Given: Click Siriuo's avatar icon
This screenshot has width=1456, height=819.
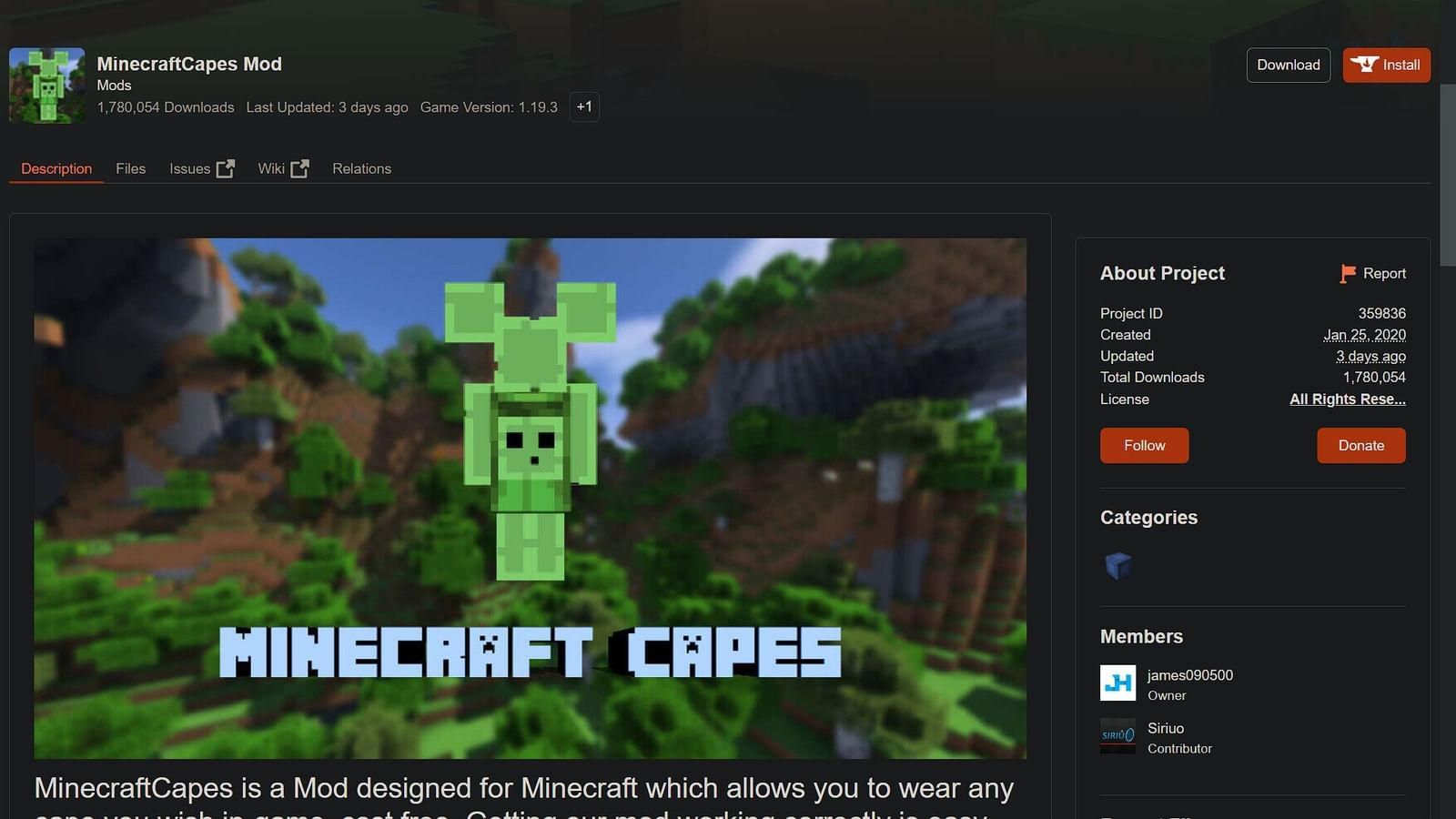Looking at the screenshot, I should click(x=1117, y=736).
